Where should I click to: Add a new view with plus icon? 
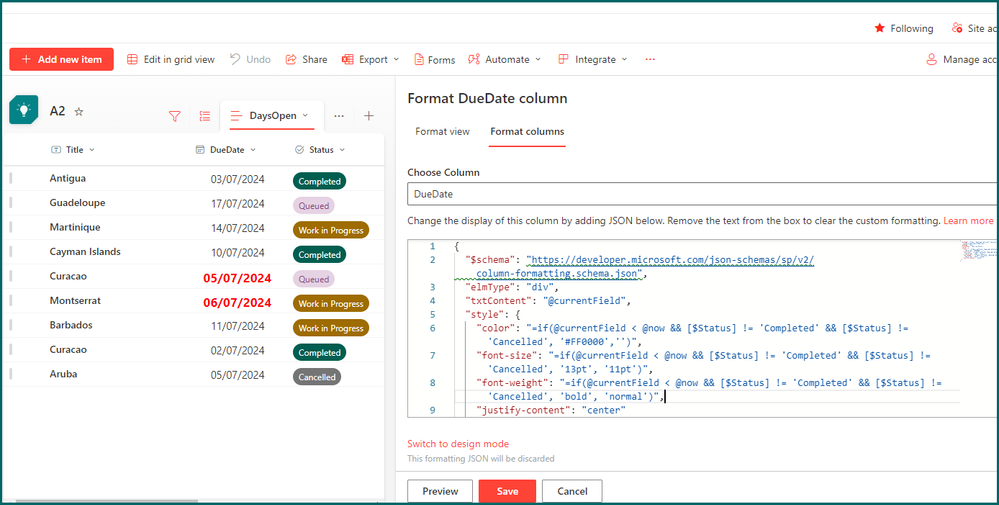(x=369, y=116)
